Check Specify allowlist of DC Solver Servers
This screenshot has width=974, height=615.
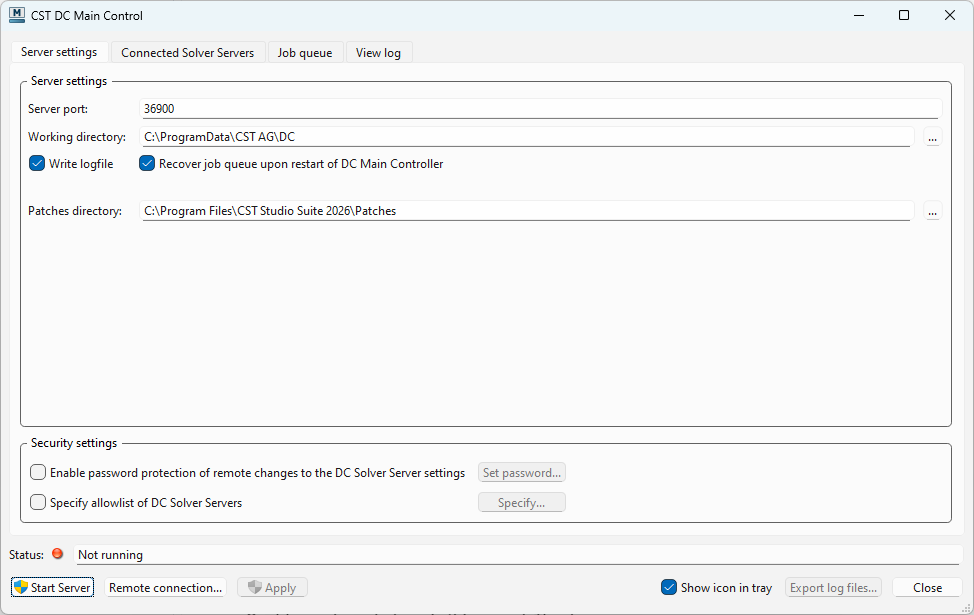pos(38,503)
